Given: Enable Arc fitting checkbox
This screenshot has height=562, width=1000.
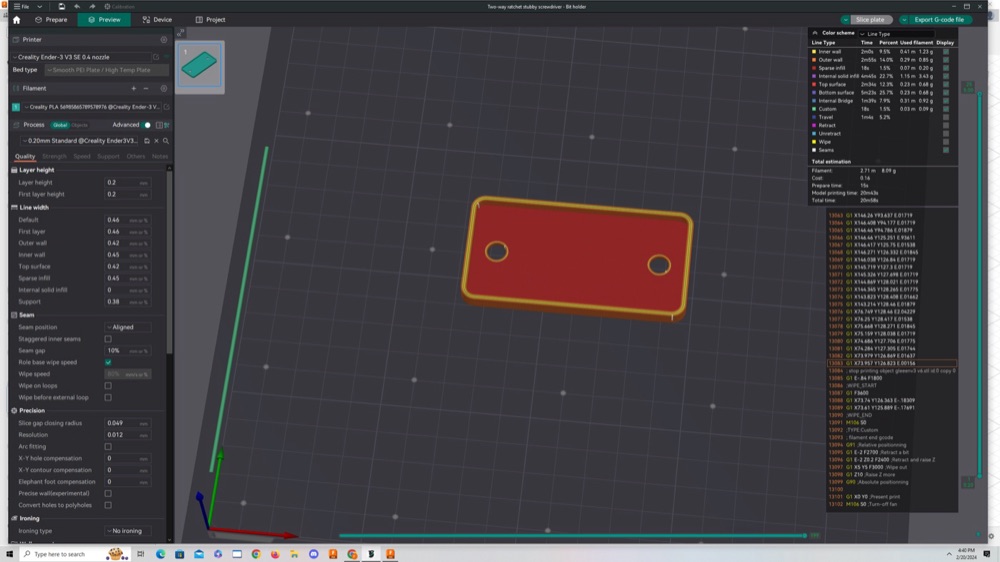Looking at the screenshot, I should [108, 447].
